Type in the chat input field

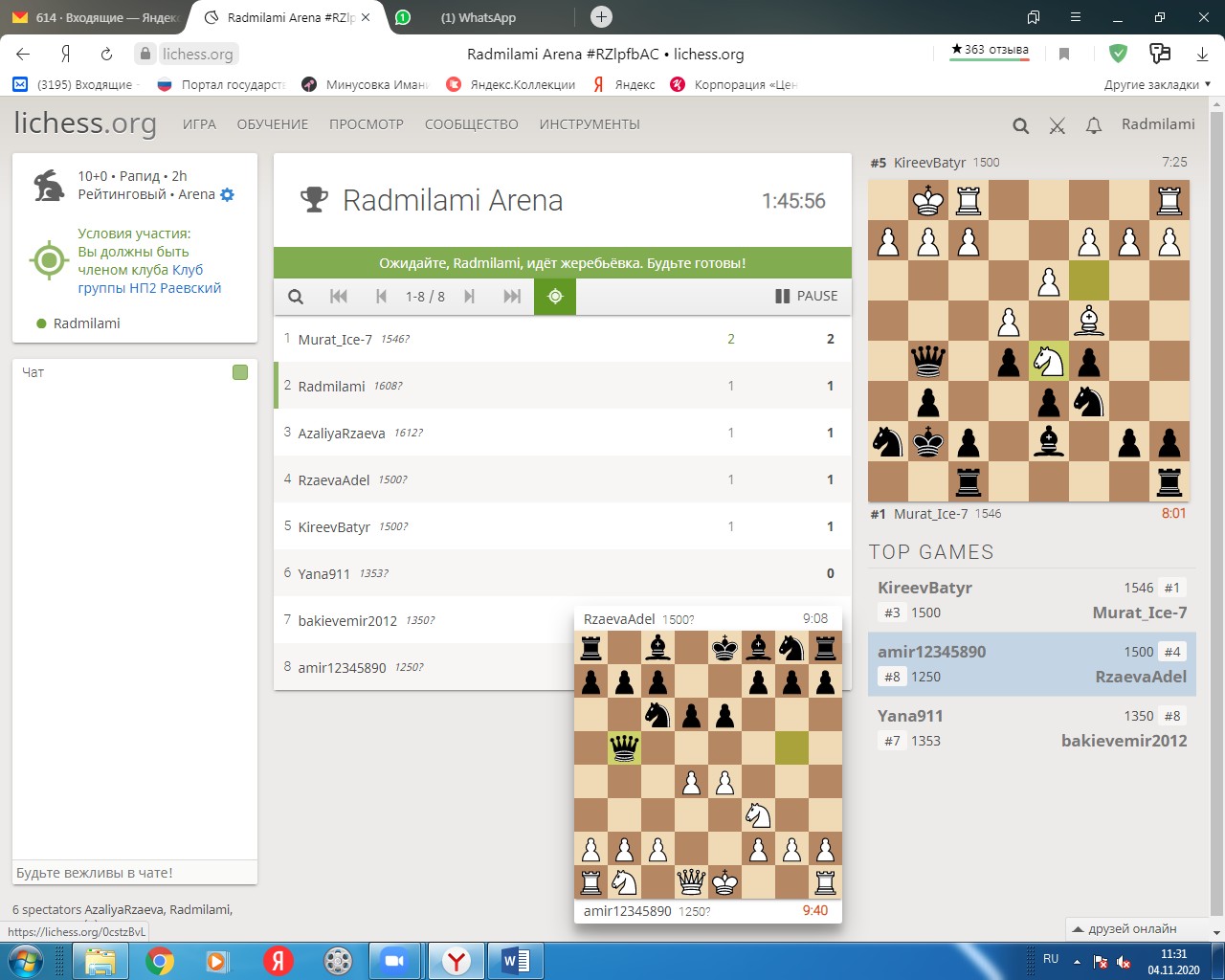click(134, 873)
